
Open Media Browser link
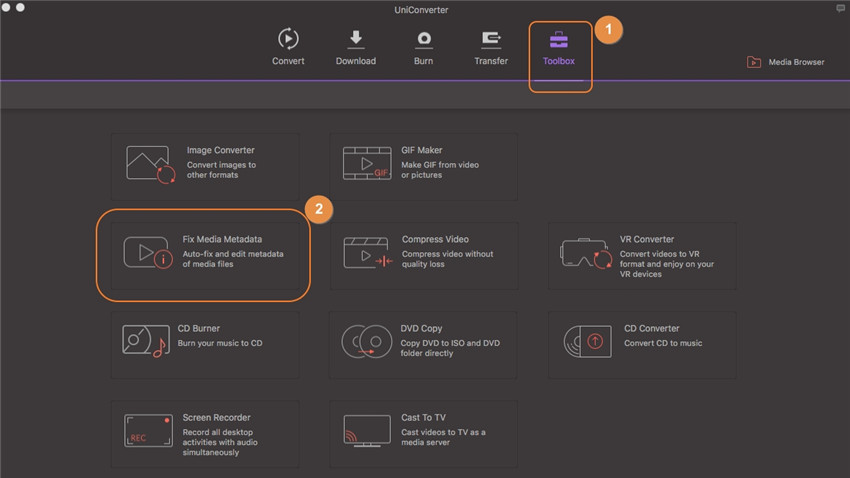pyautogui.click(x=796, y=62)
